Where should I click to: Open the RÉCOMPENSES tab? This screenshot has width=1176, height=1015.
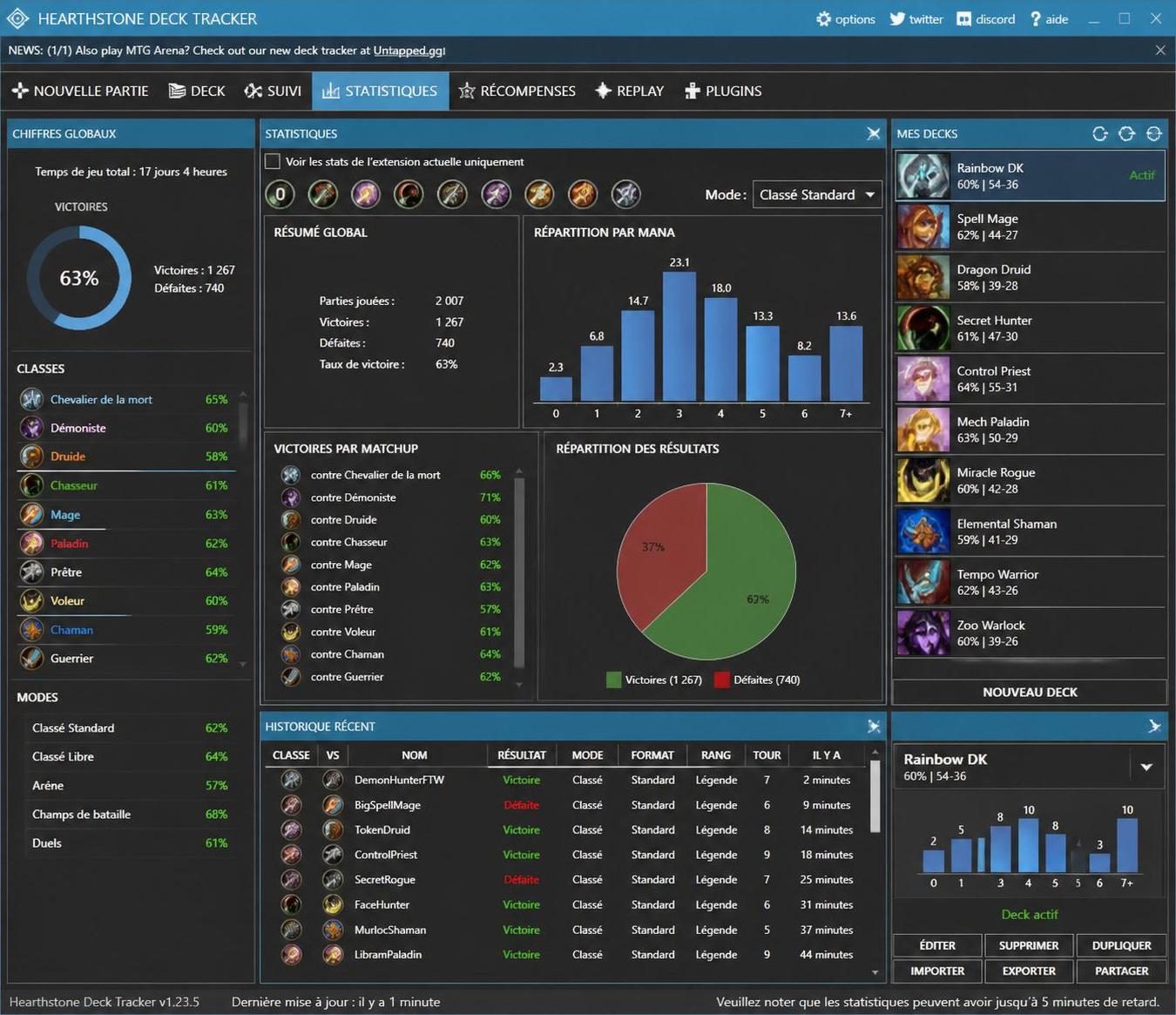coord(517,91)
